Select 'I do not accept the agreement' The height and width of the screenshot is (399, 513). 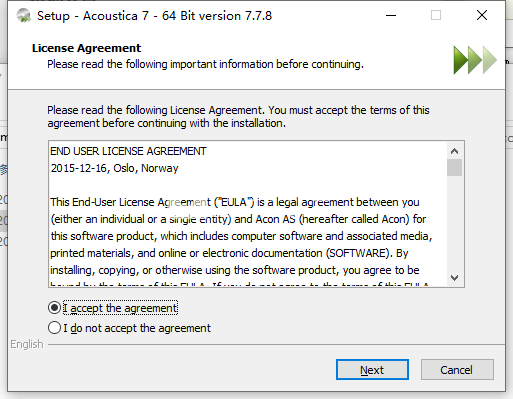54,328
